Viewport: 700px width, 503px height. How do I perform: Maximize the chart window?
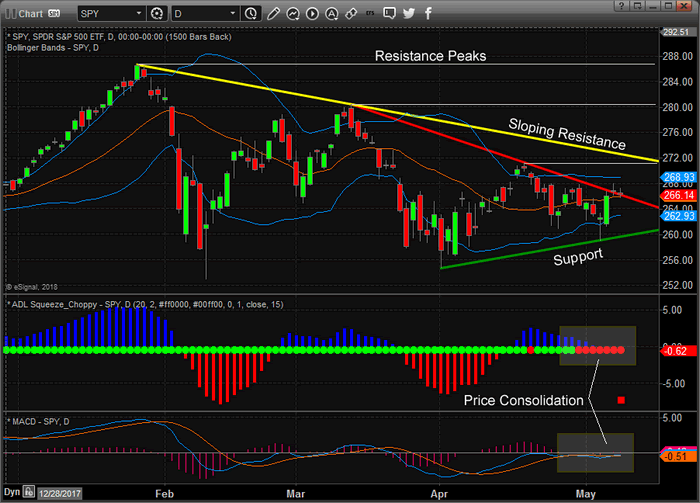(668, 6)
